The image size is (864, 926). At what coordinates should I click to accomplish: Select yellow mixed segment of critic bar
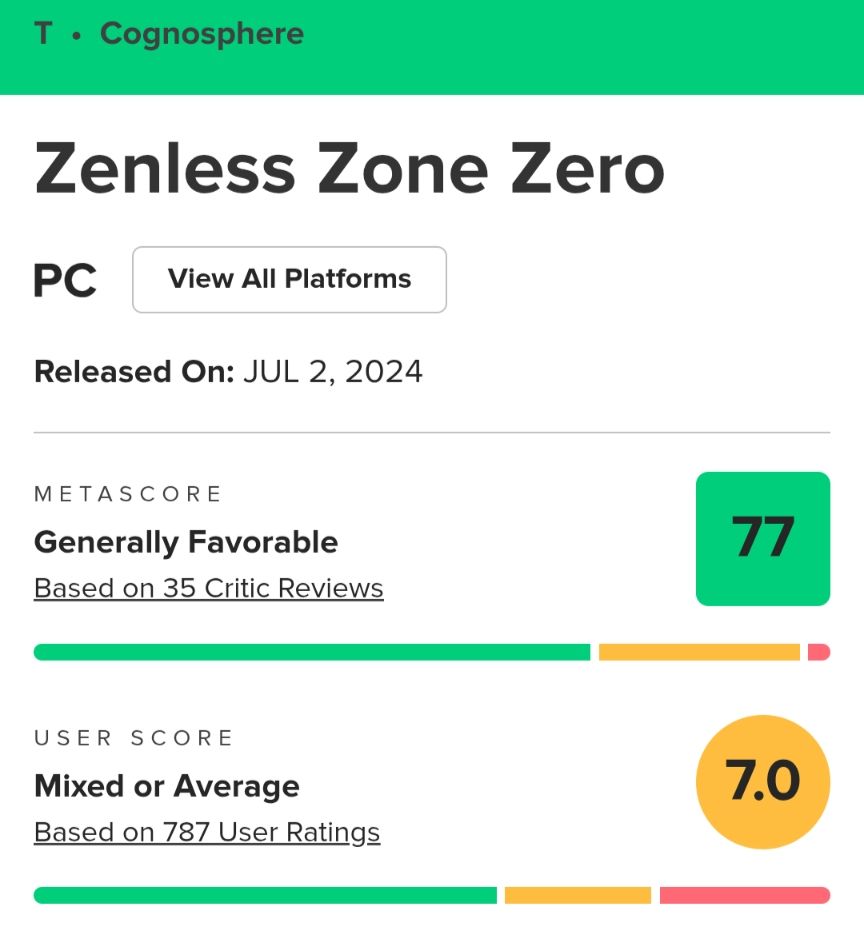pyautogui.click(x=699, y=652)
